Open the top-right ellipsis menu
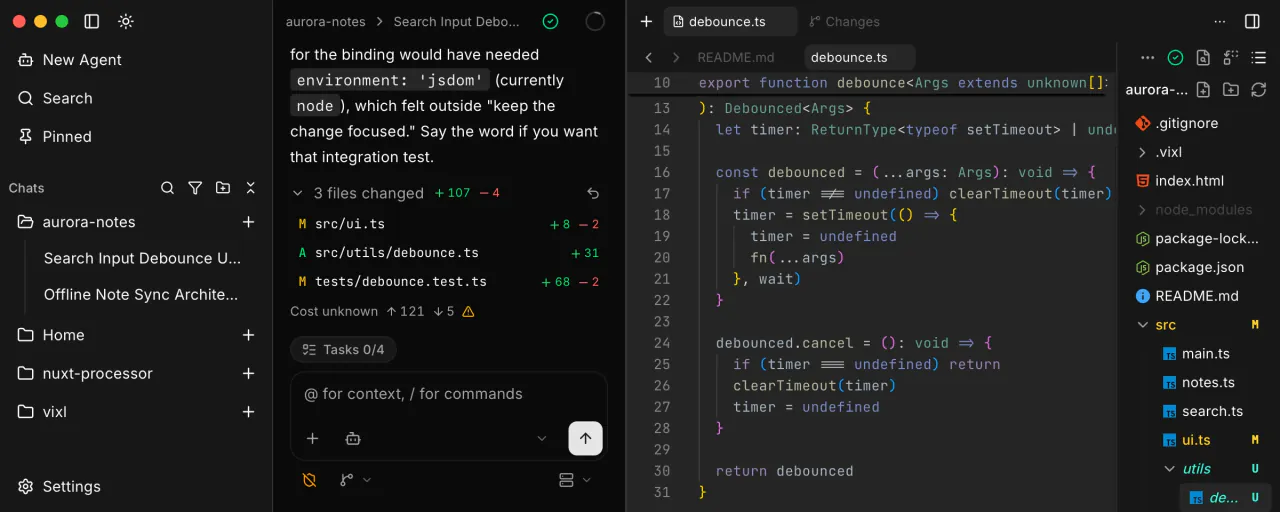The image size is (1280, 512). (x=1219, y=21)
